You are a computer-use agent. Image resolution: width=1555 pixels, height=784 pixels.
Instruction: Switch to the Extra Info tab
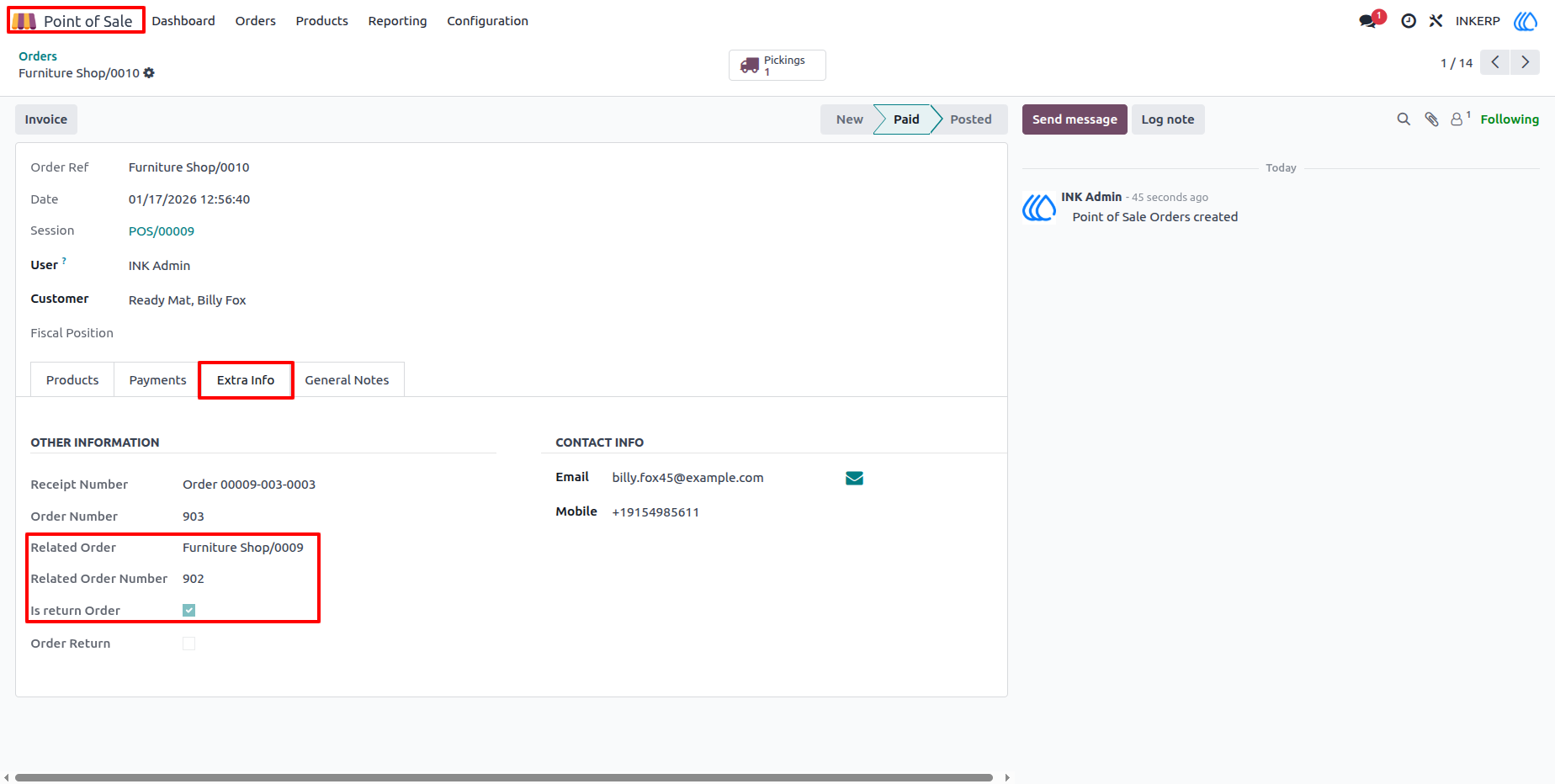(246, 380)
